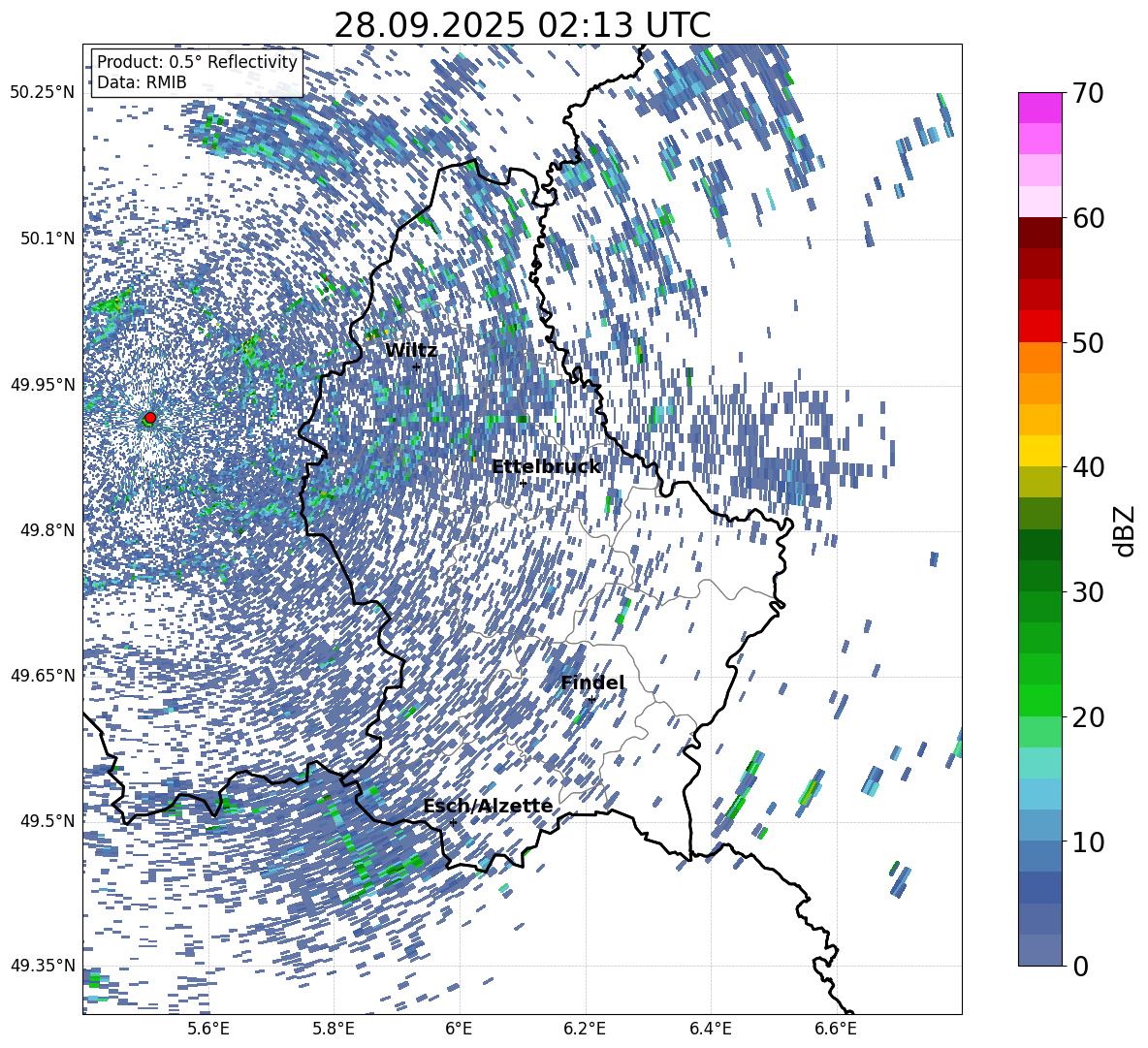The image size is (1148, 1048).
Task: Click the 'Product: 0.5° Reflectivity' legend text
Action: pyautogui.click(x=197, y=62)
